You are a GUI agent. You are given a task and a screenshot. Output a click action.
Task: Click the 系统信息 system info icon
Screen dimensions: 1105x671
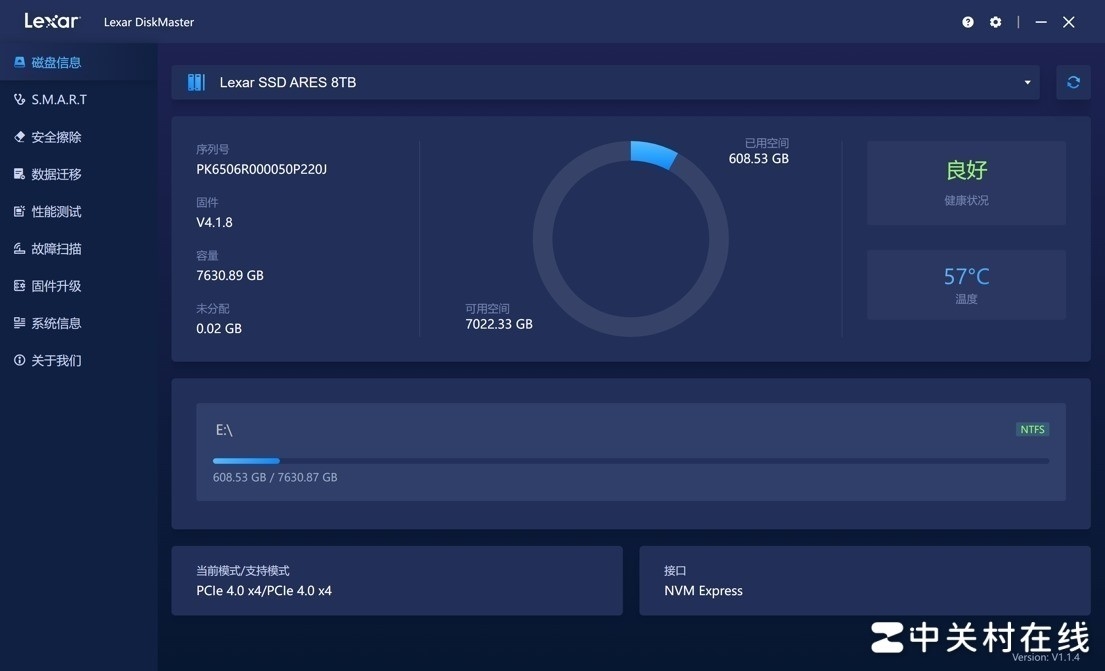(x=19, y=323)
